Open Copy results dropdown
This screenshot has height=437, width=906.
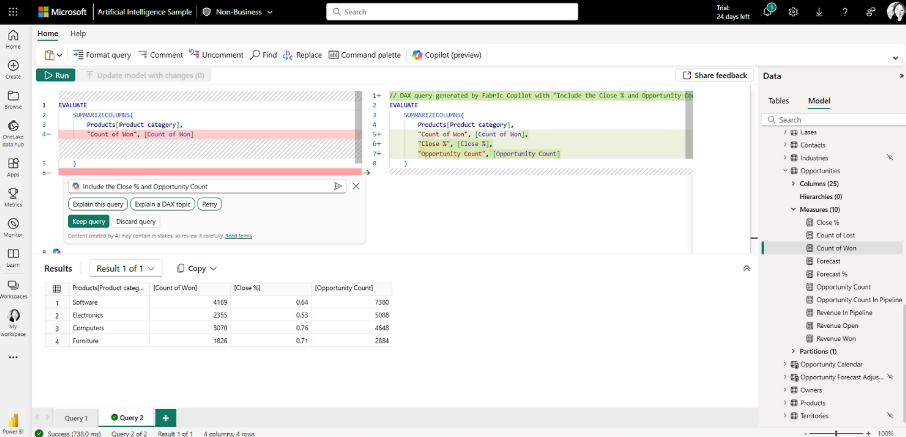click(196, 268)
